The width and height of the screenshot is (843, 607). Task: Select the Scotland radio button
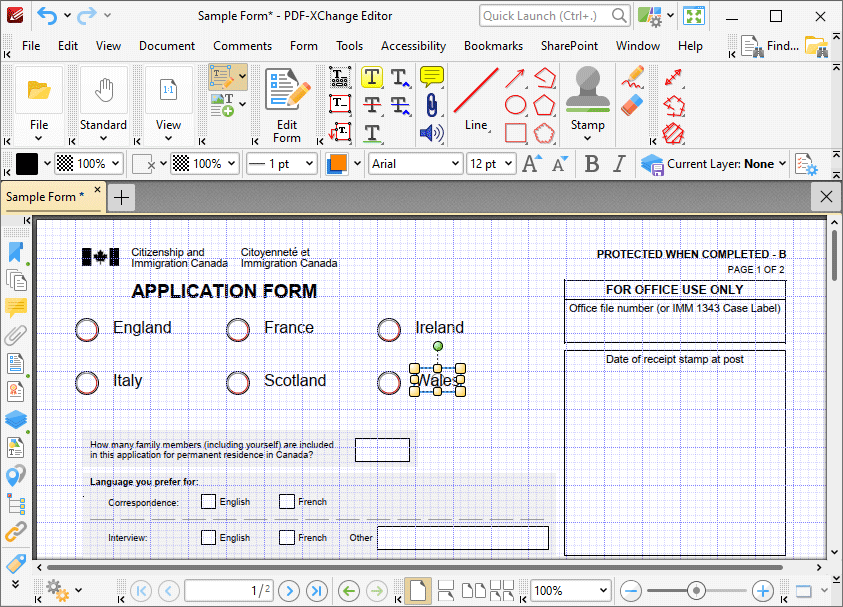tap(238, 383)
